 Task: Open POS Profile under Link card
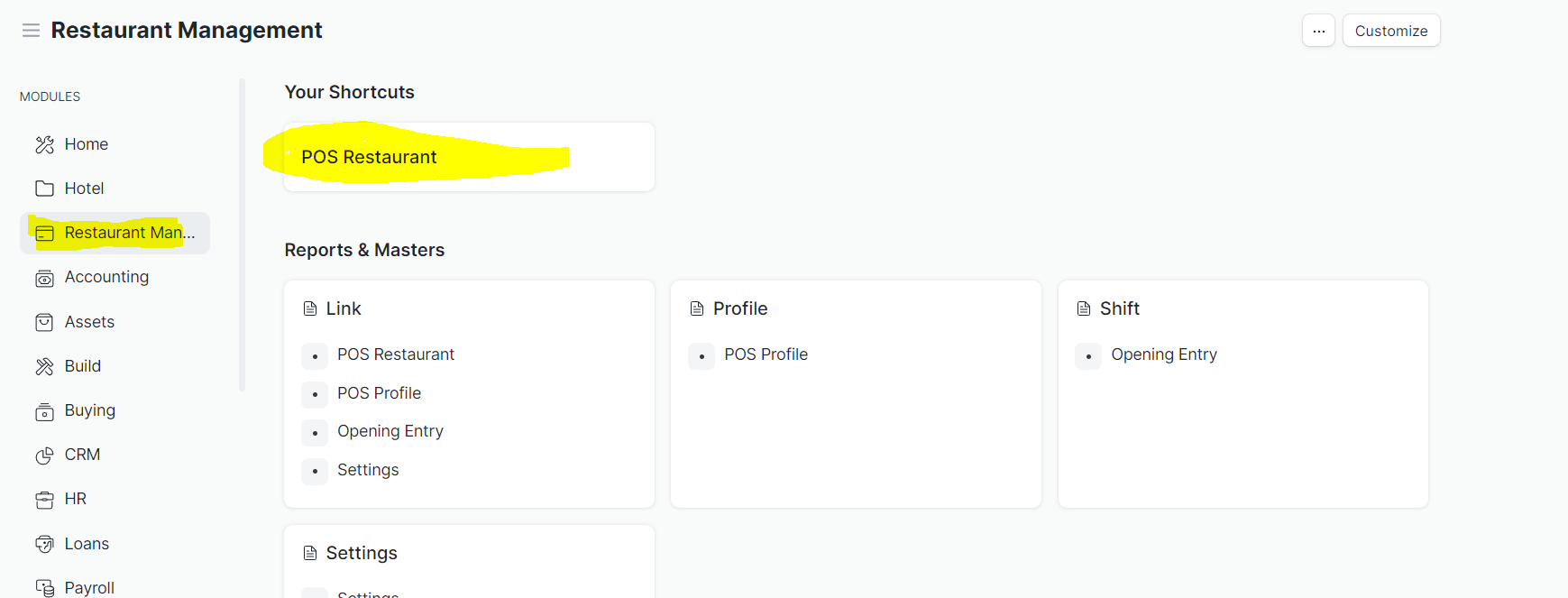tap(379, 393)
